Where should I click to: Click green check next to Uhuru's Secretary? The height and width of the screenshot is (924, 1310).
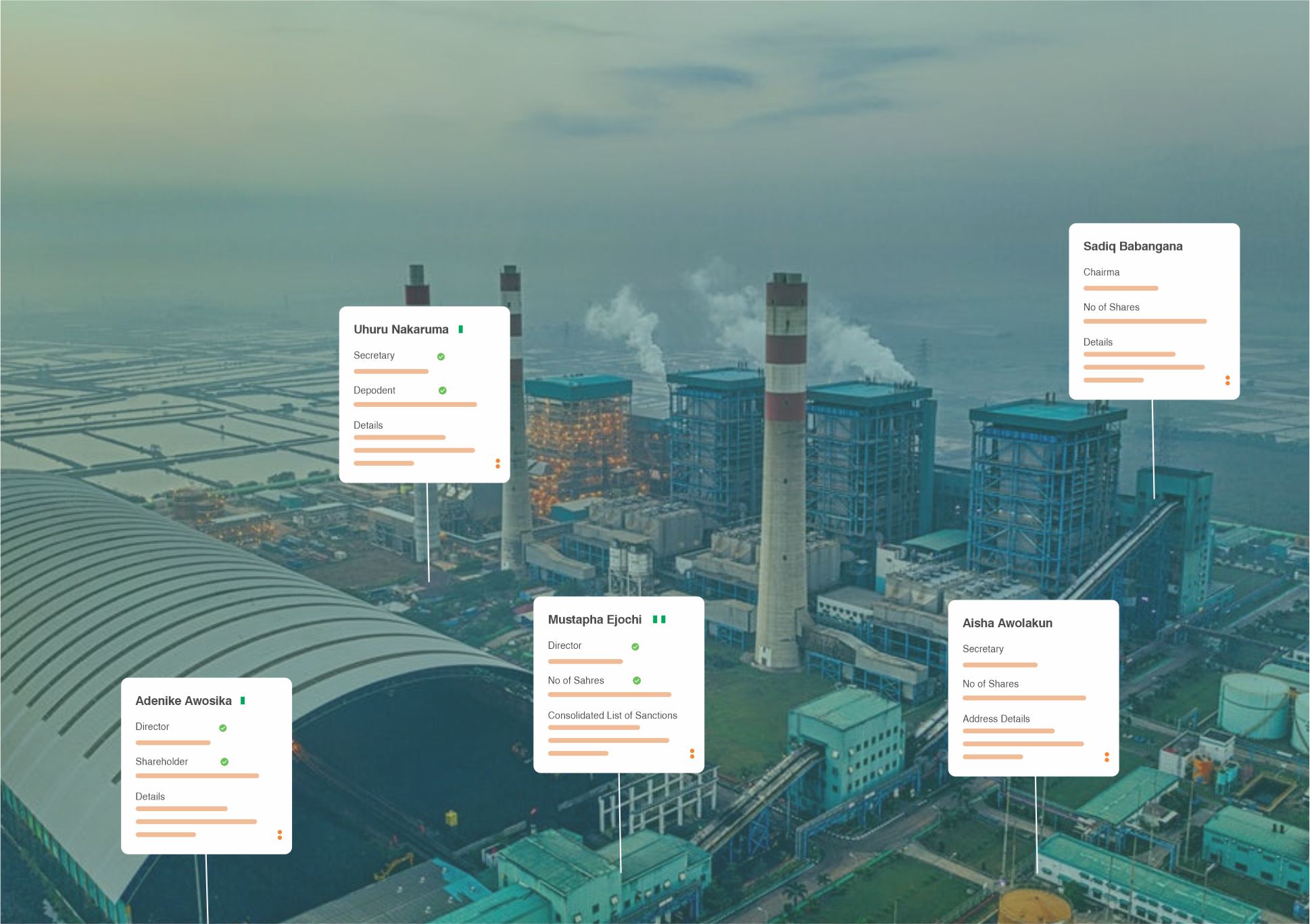coord(441,356)
